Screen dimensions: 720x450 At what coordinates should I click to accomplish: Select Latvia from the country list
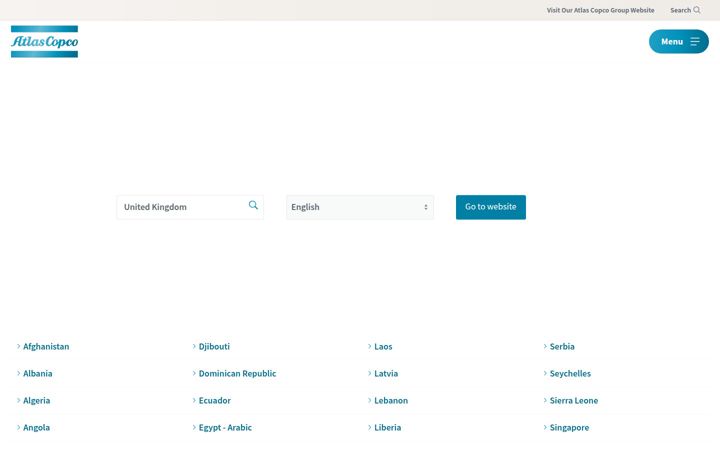[x=386, y=374]
